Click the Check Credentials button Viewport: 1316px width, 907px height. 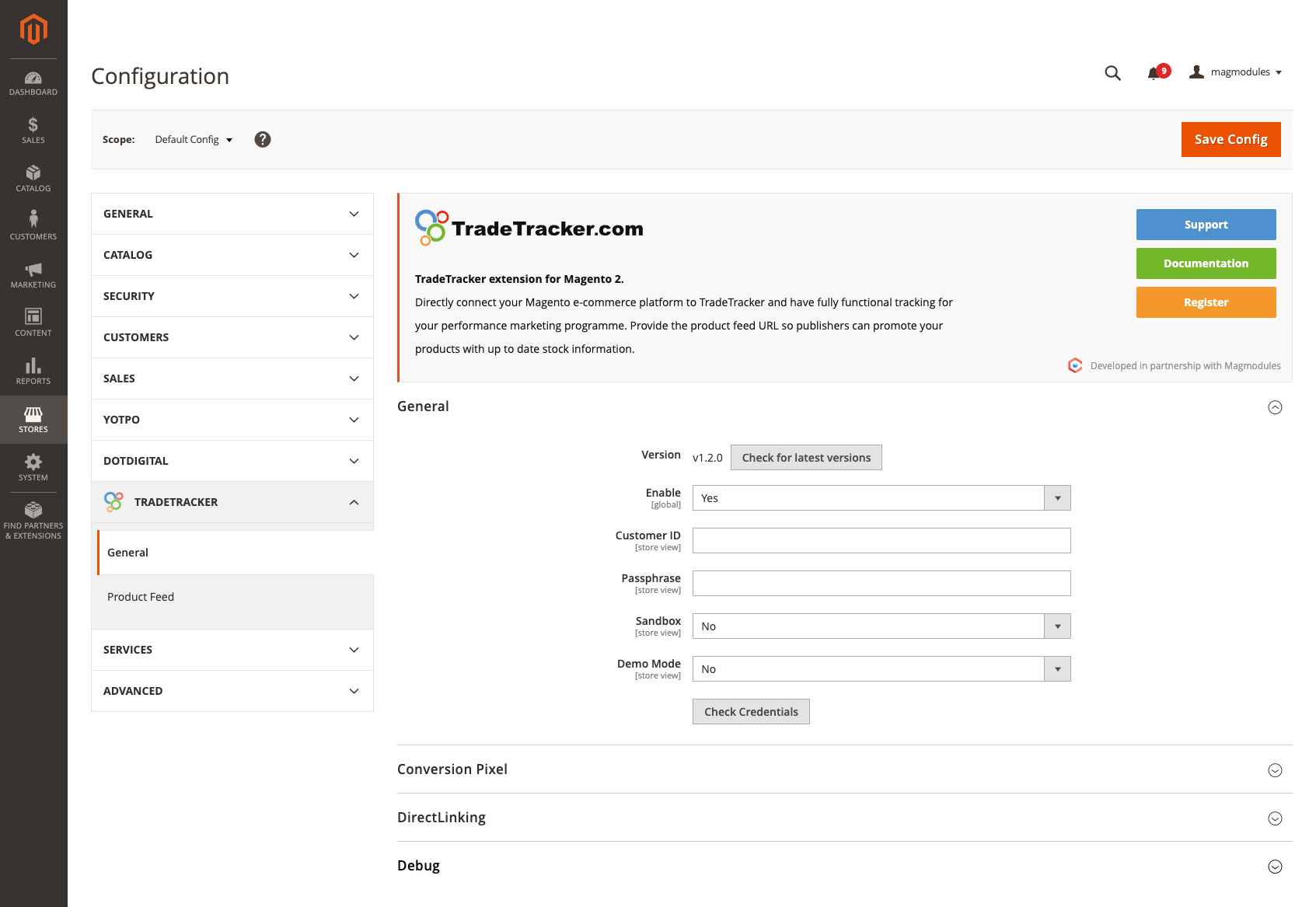point(751,712)
